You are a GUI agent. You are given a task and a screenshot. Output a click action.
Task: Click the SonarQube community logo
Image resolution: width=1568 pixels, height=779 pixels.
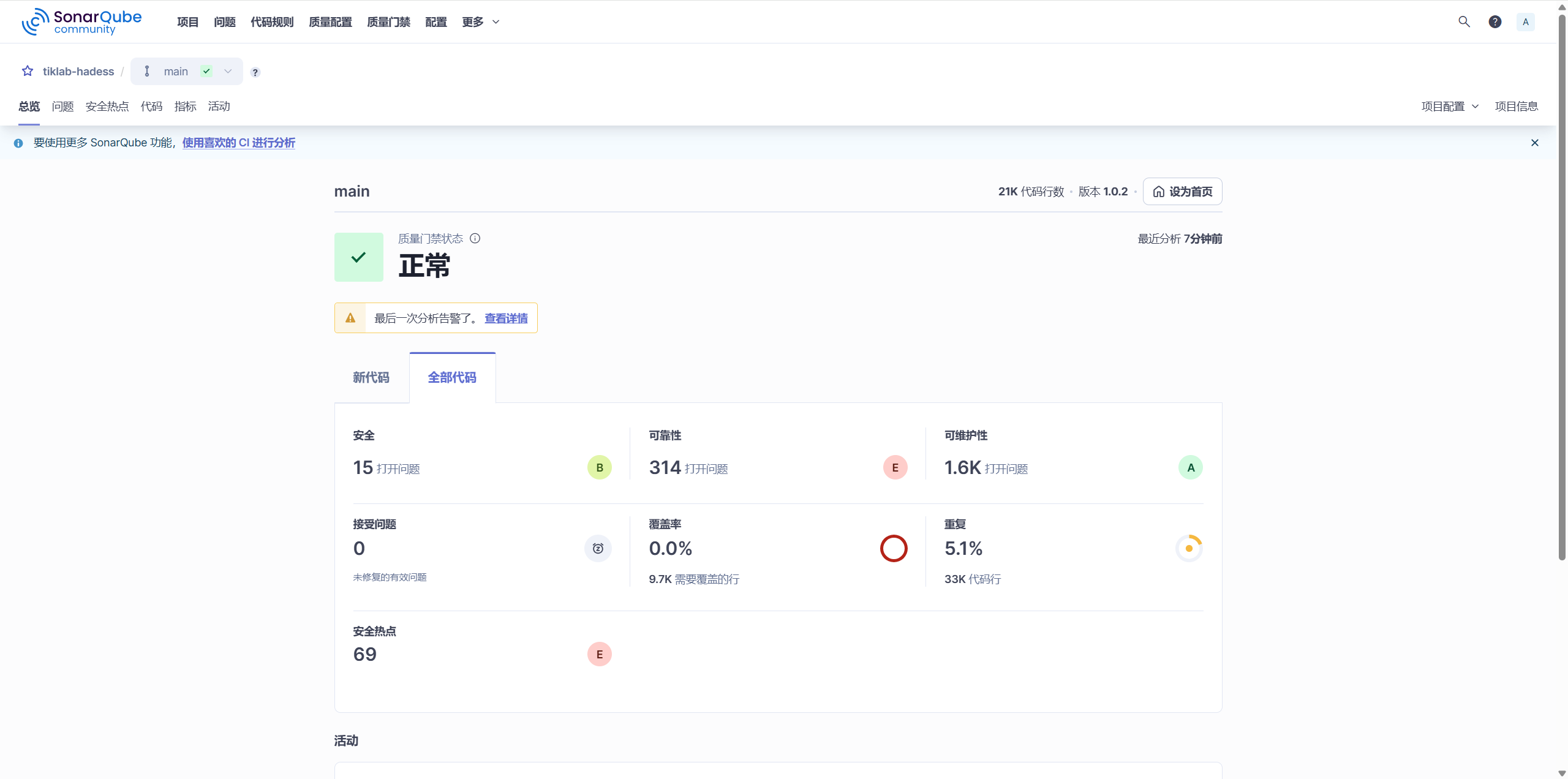pos(81,22)
